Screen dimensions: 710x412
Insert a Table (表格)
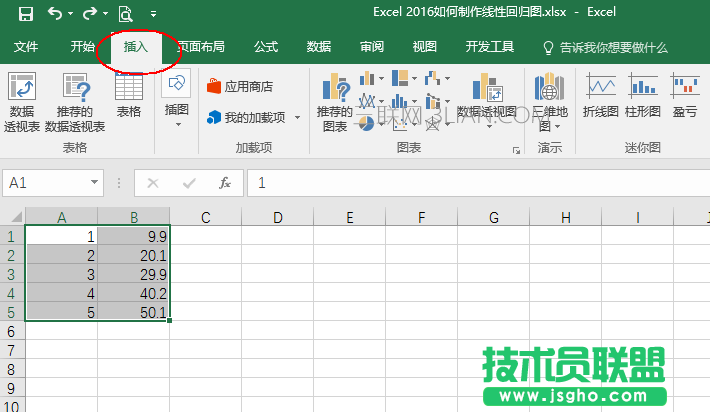[x=129, y=95]
